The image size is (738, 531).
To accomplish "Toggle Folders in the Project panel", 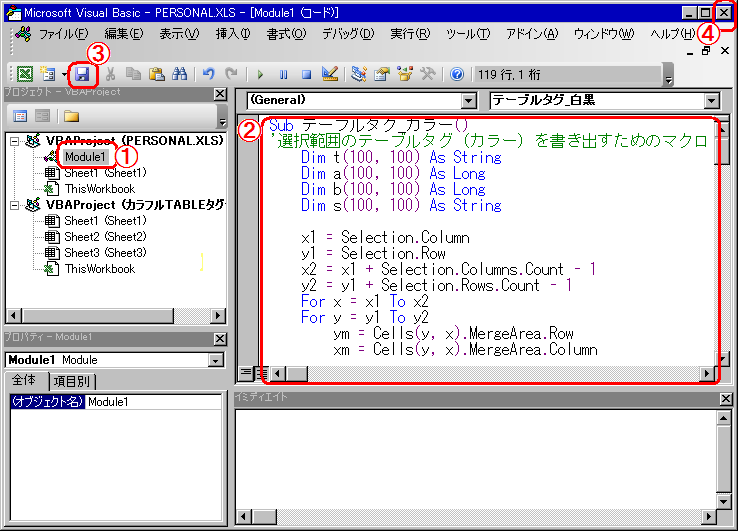I will click(71, 116).
